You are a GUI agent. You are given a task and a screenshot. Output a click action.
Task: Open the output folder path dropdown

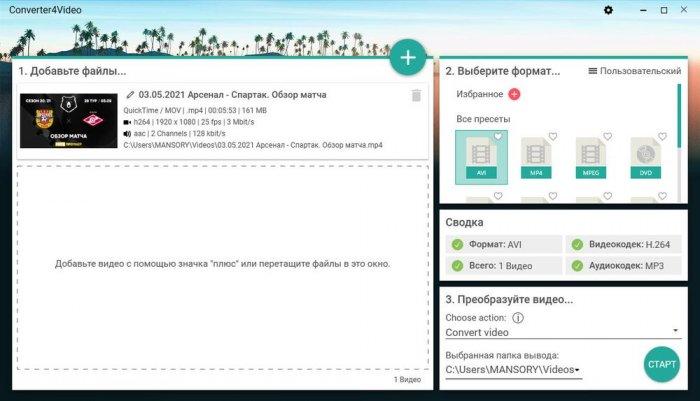514,370
